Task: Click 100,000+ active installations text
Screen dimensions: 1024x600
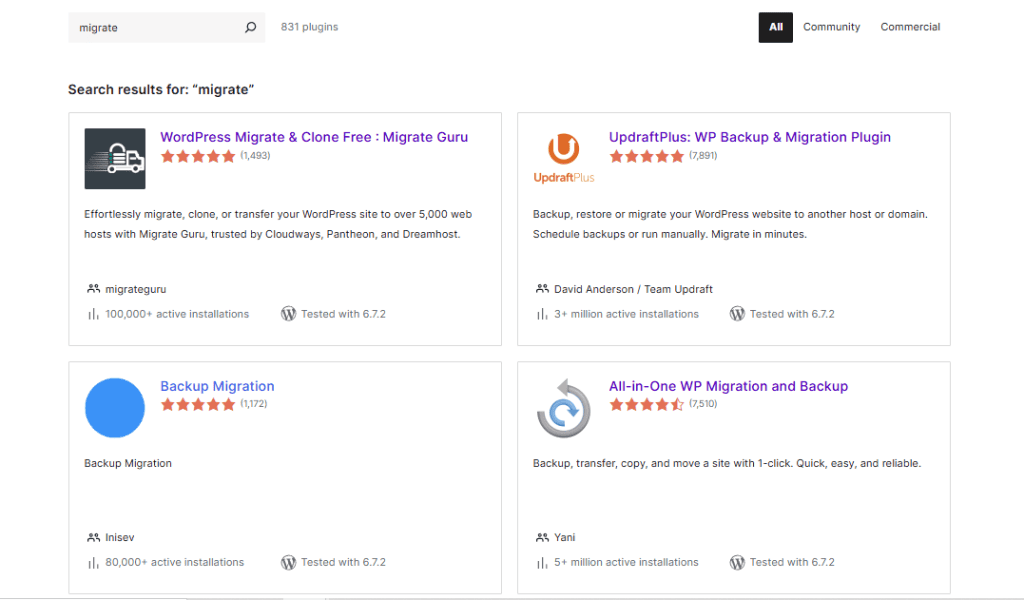Action: [x=177, y=314]
